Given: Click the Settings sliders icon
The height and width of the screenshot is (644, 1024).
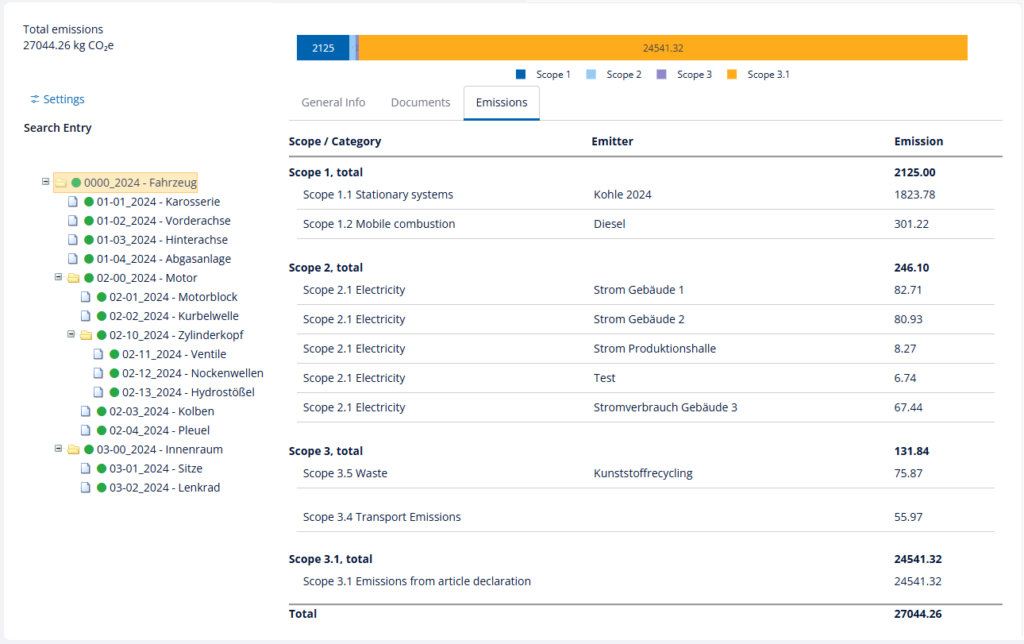Looking at the screenshot, I should click(35, 100).
